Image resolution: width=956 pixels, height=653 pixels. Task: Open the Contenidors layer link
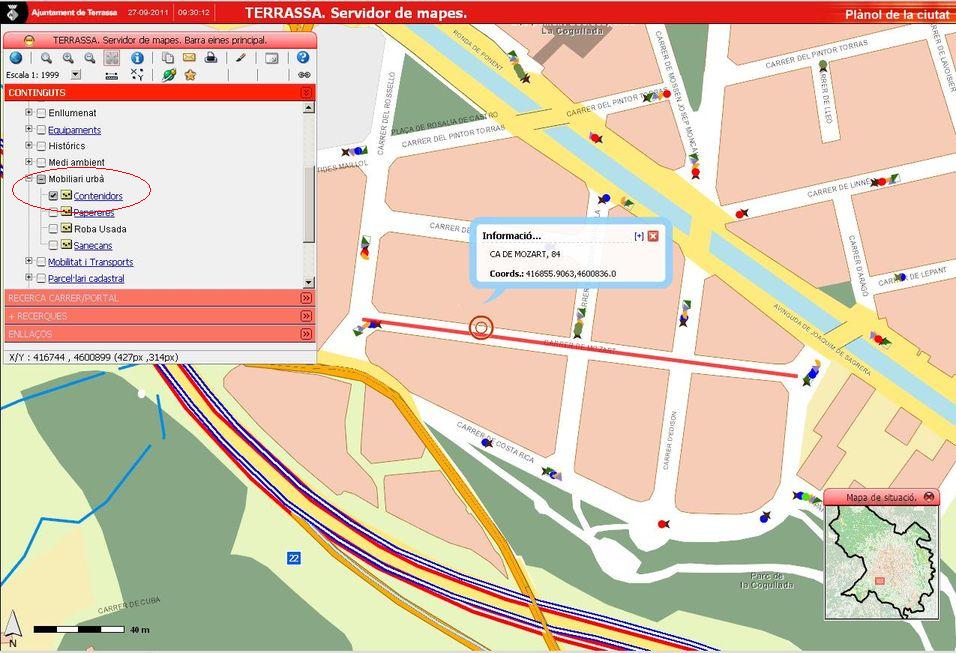pyautogui.click(x=98, y=196)
